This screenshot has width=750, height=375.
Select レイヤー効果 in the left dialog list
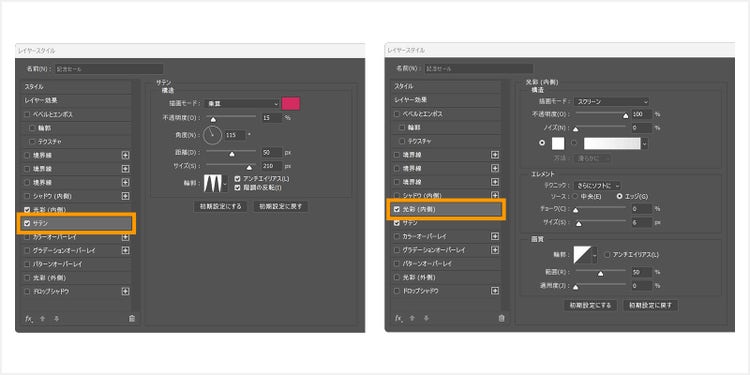coord(77,100)
